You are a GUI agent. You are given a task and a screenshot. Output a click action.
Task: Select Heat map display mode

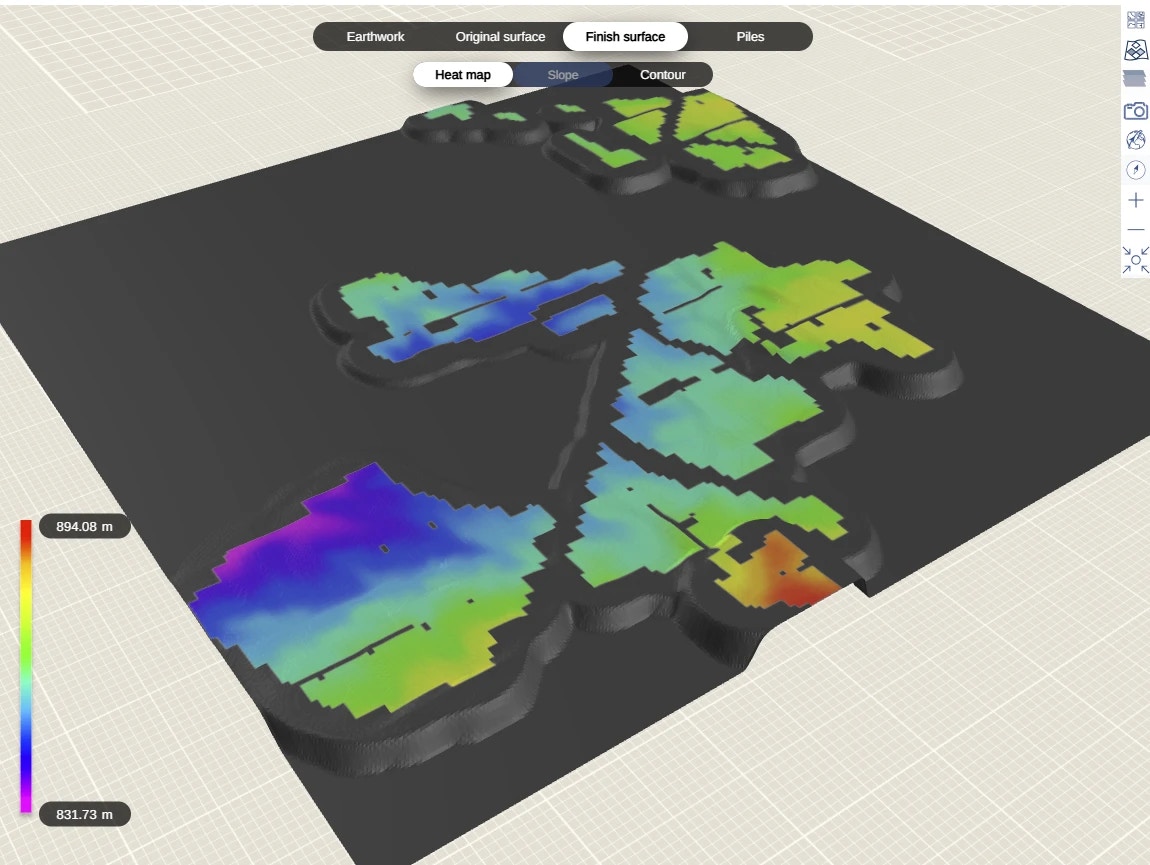pyautogui.click(x=463, y=75)
